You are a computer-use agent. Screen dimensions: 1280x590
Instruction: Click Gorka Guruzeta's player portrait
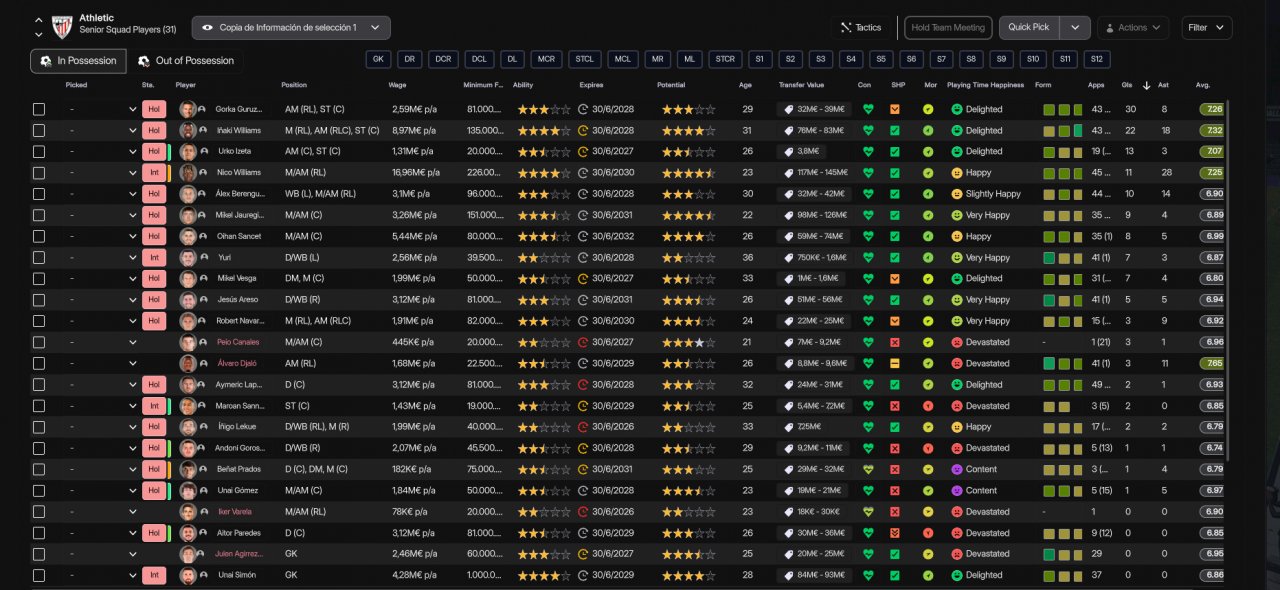[187, 110]
